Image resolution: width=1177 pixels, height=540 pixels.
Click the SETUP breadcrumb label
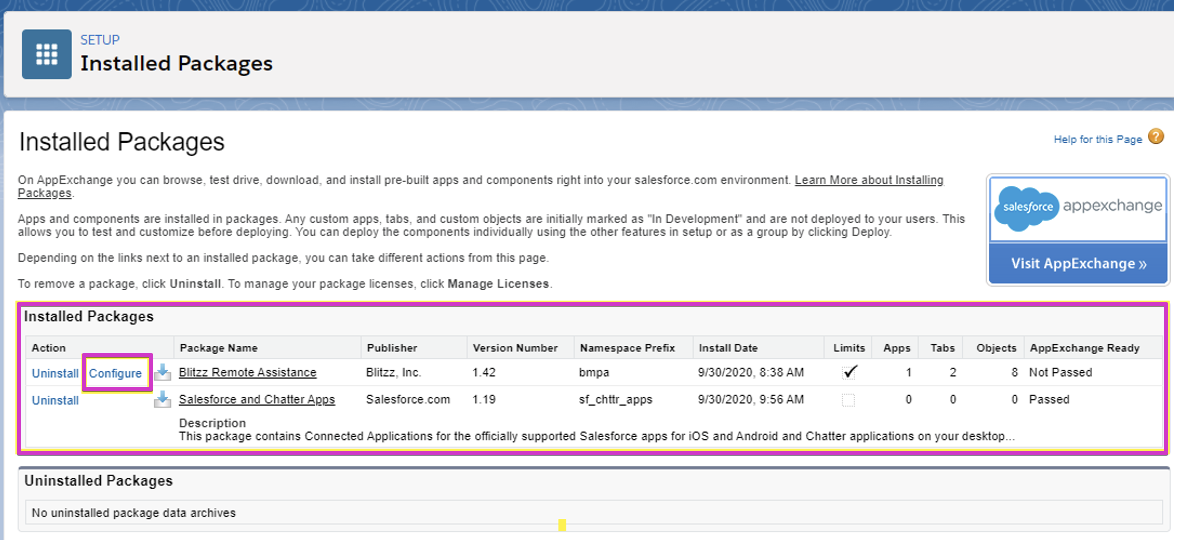[x=100, y=40]
